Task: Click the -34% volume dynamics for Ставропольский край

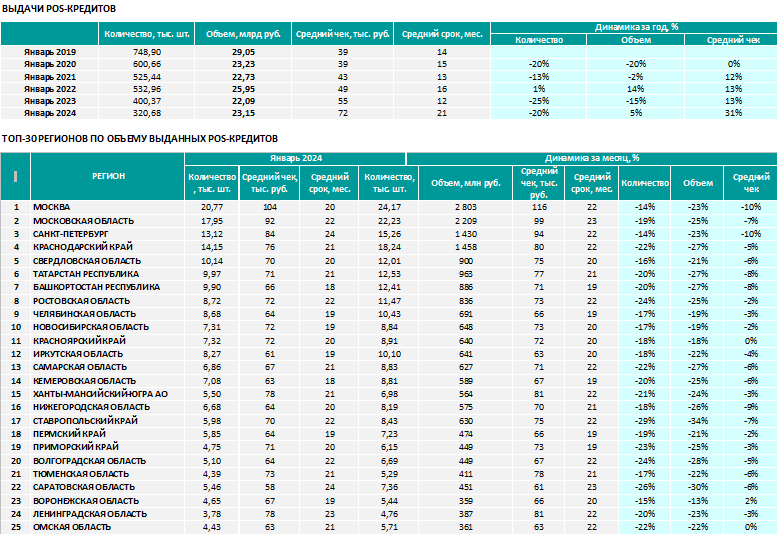Action: coord(698,421)
